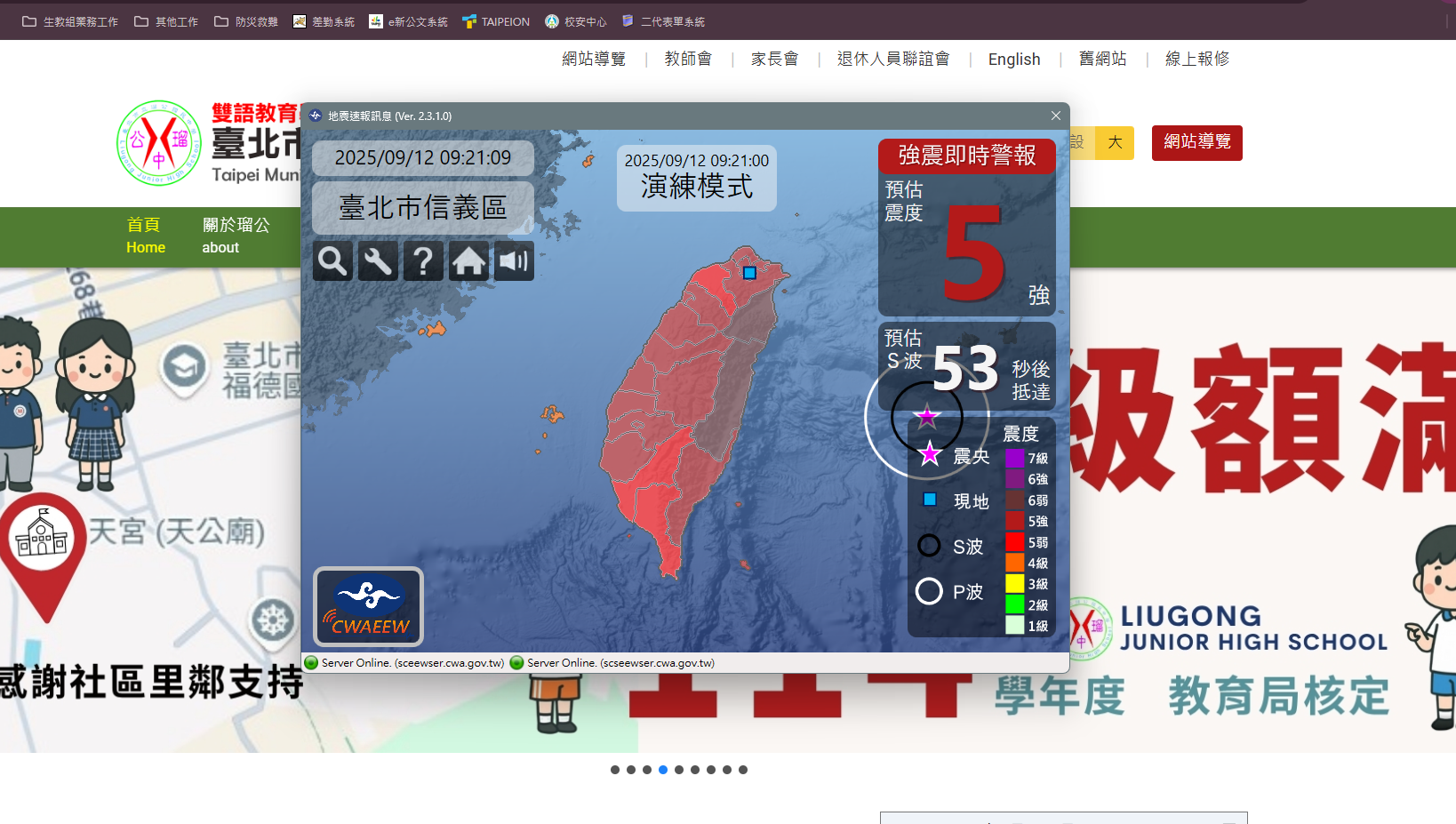Click the blue current-location marker on map

coord(749,273)
